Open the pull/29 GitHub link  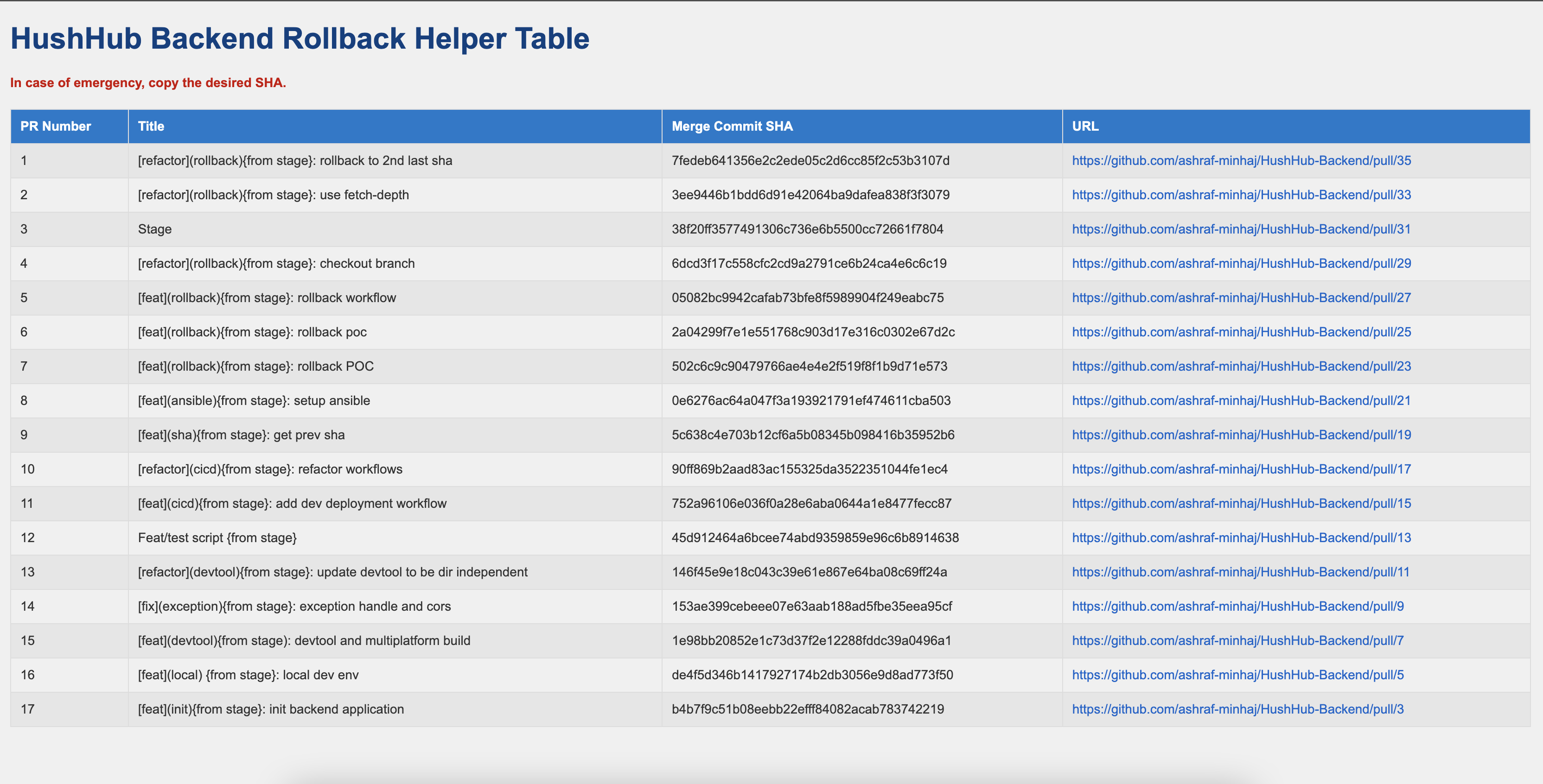1241,263
